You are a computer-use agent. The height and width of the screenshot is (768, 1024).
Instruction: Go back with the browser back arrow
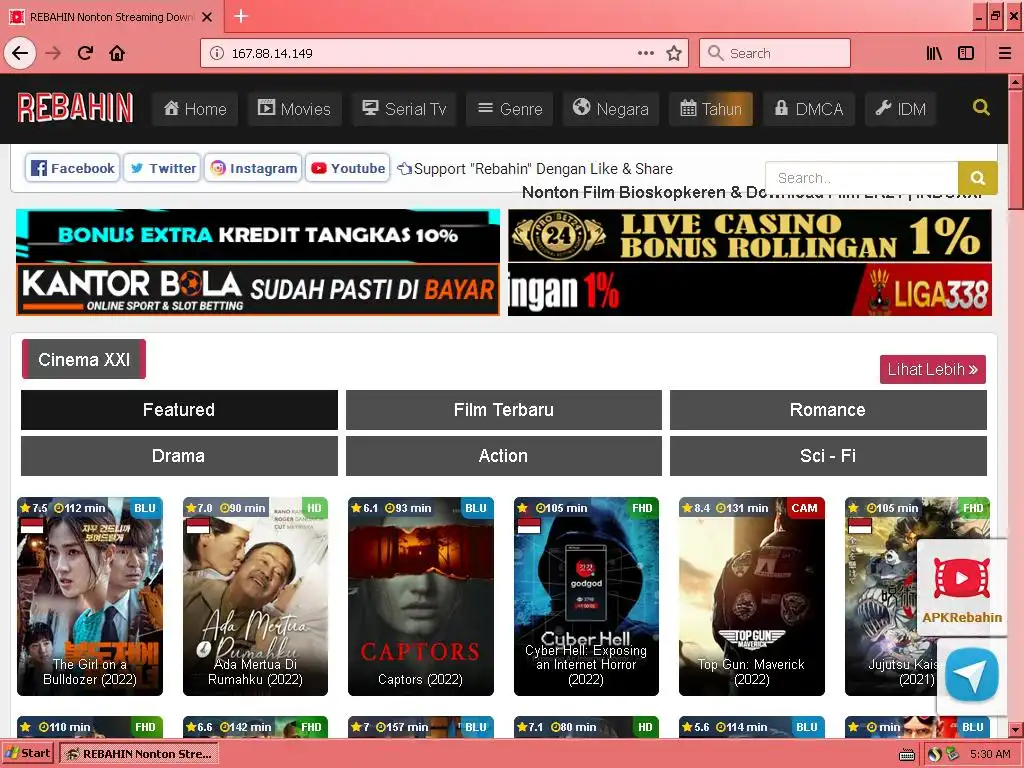[20, 53]
